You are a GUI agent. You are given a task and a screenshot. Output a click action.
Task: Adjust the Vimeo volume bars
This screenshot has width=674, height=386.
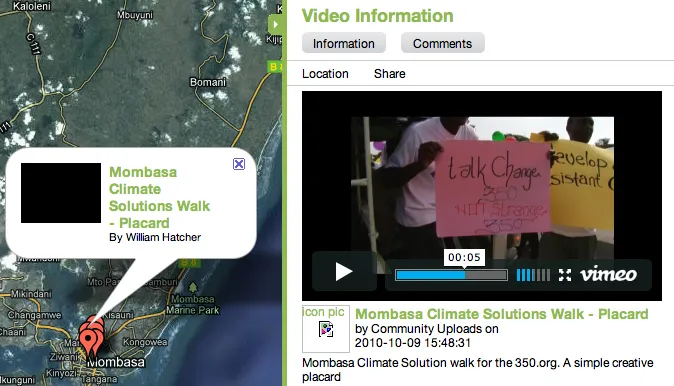[533, 275]
